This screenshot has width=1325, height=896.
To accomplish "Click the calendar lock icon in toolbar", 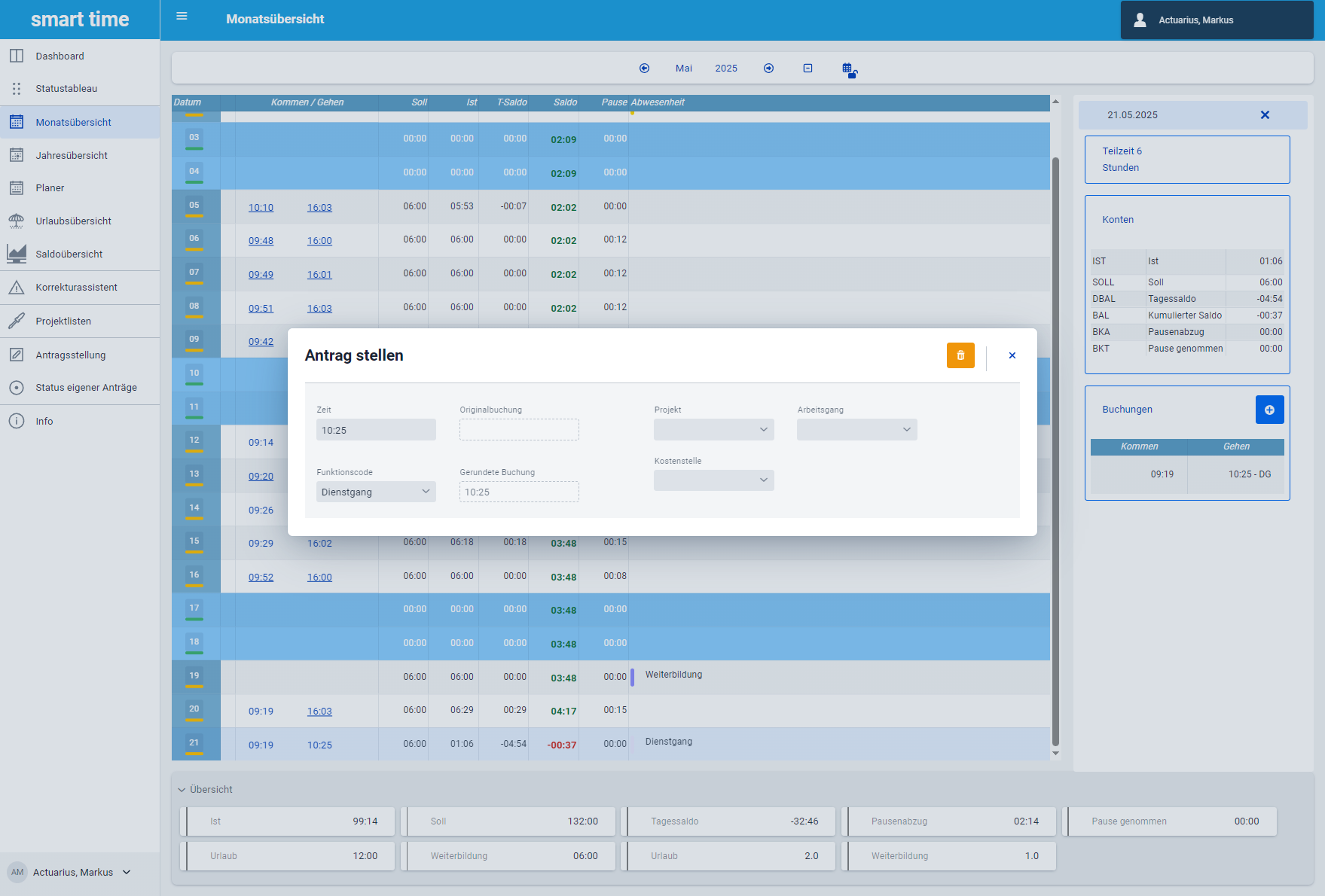I will (849, 70).
